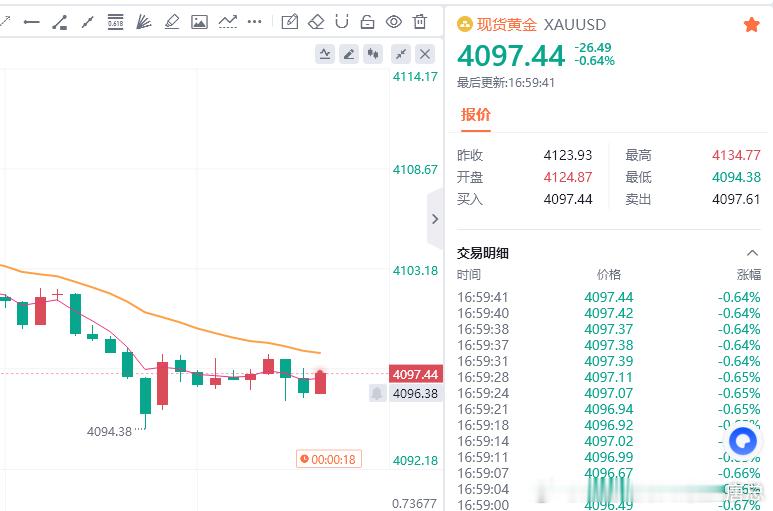Click the 最低 value 4094.38 in quote panel
This screenshot has width=773, height=511.
coord(736,177)
